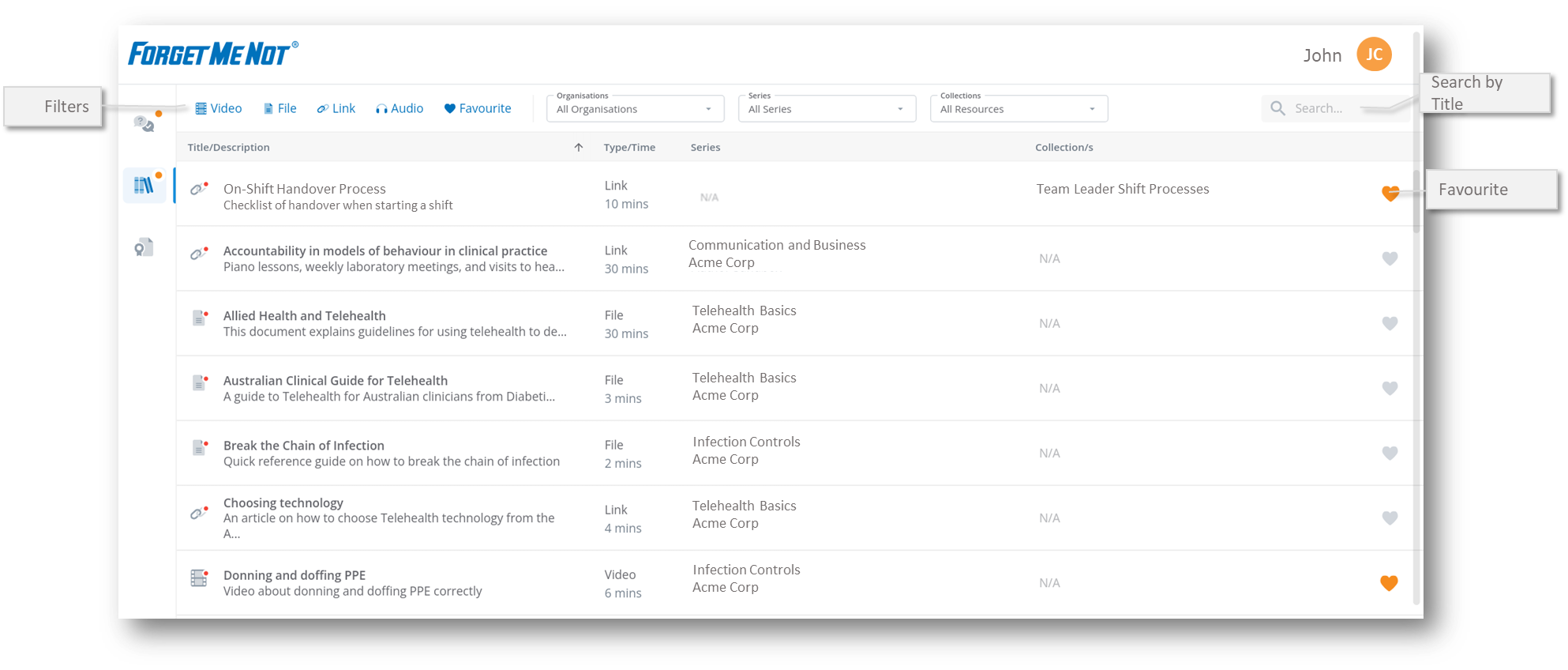Screen dimensions: 1568x670
Task: Open the All Series dropdown
Action: (827, 109)
